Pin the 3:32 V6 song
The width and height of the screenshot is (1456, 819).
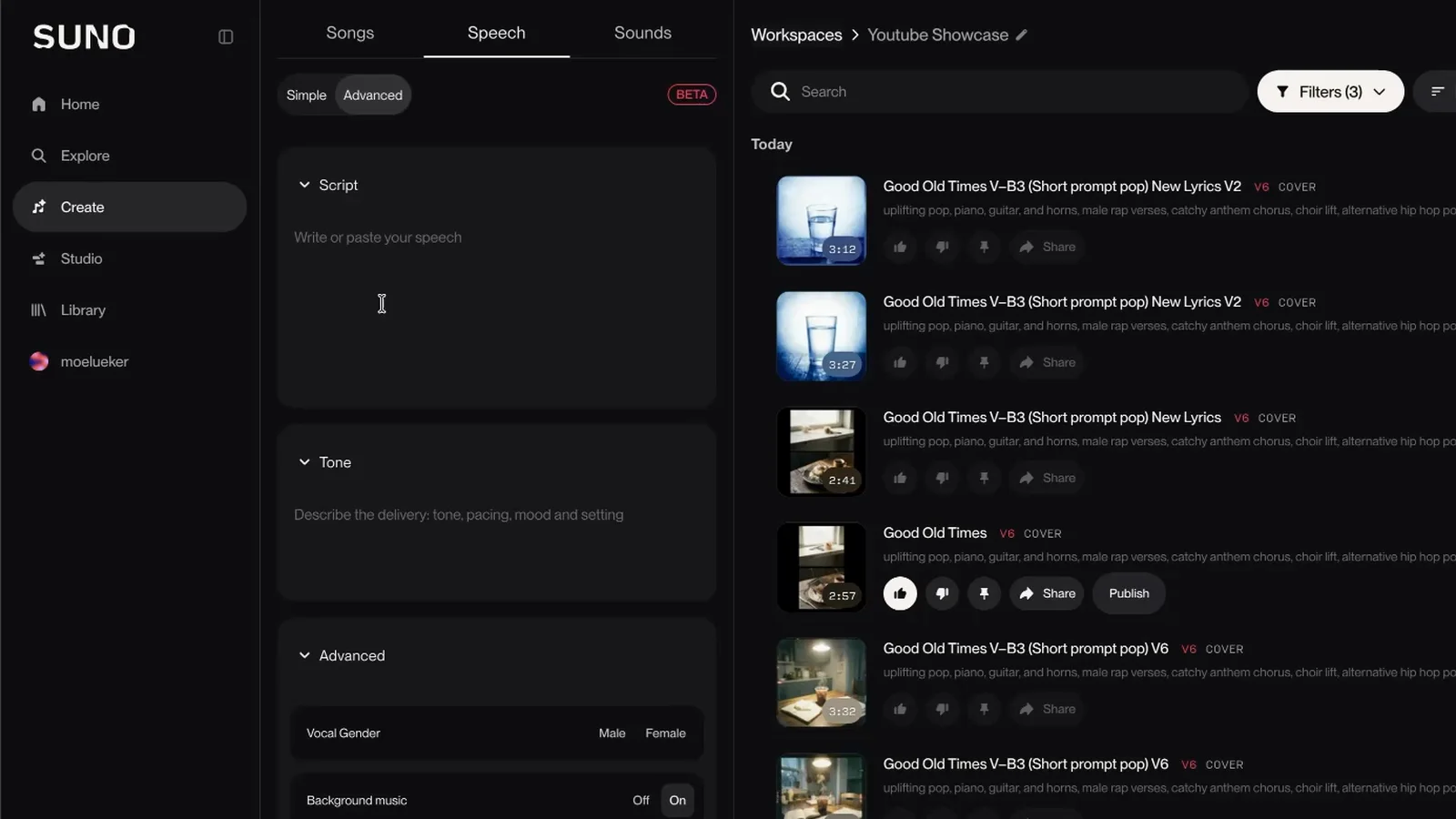click(984, 710)
